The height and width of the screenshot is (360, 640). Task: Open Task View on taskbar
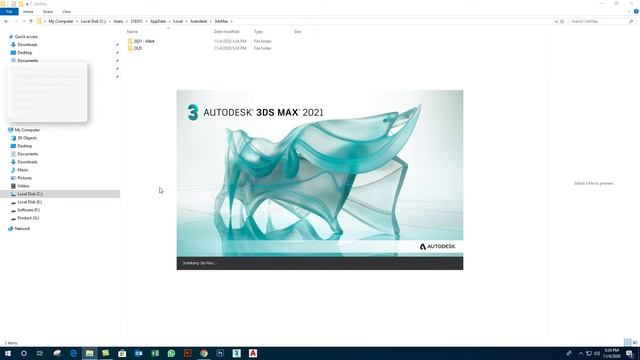click(40, 353)
